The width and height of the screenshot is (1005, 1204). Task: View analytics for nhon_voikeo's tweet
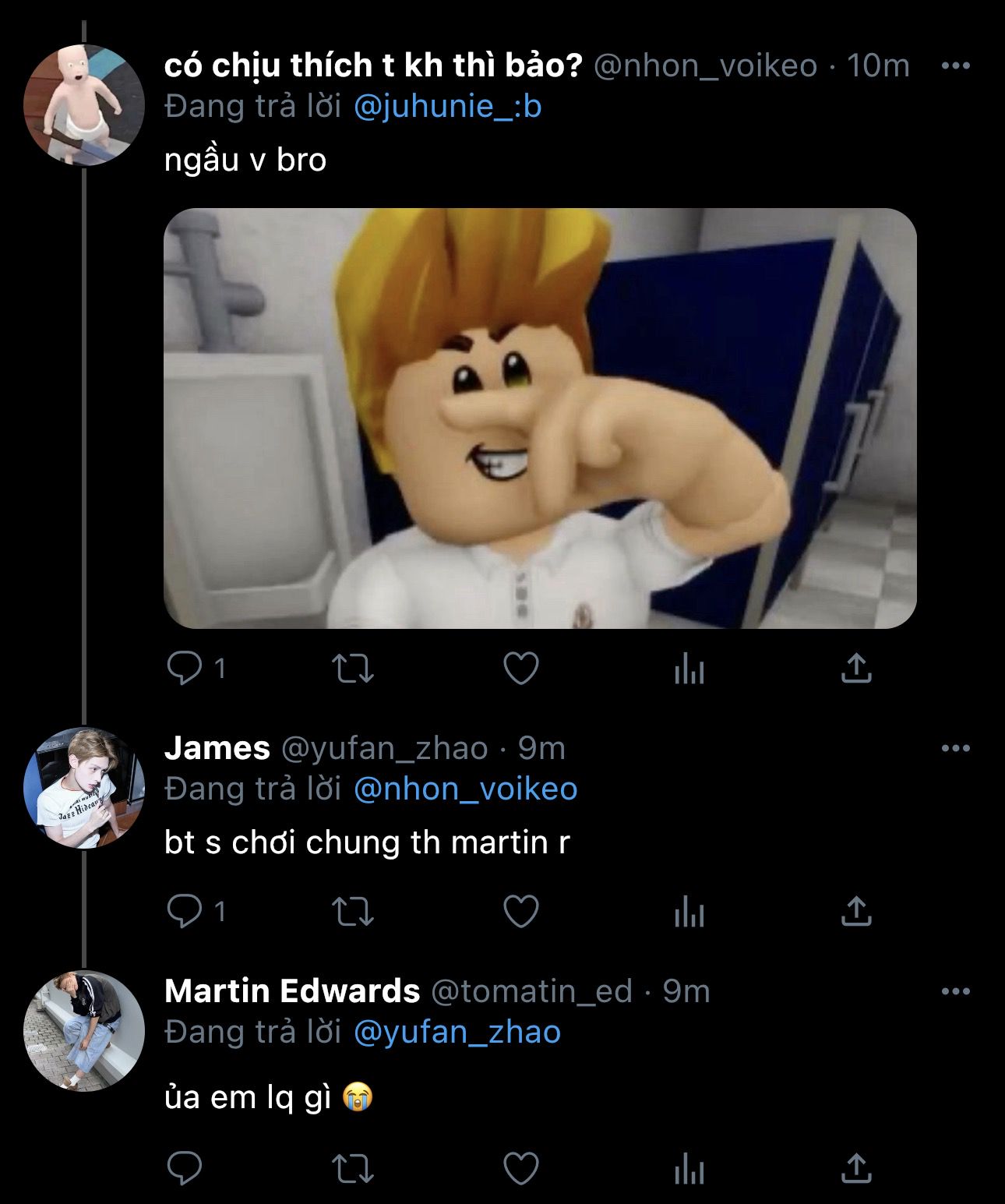[x=689, y=669]
